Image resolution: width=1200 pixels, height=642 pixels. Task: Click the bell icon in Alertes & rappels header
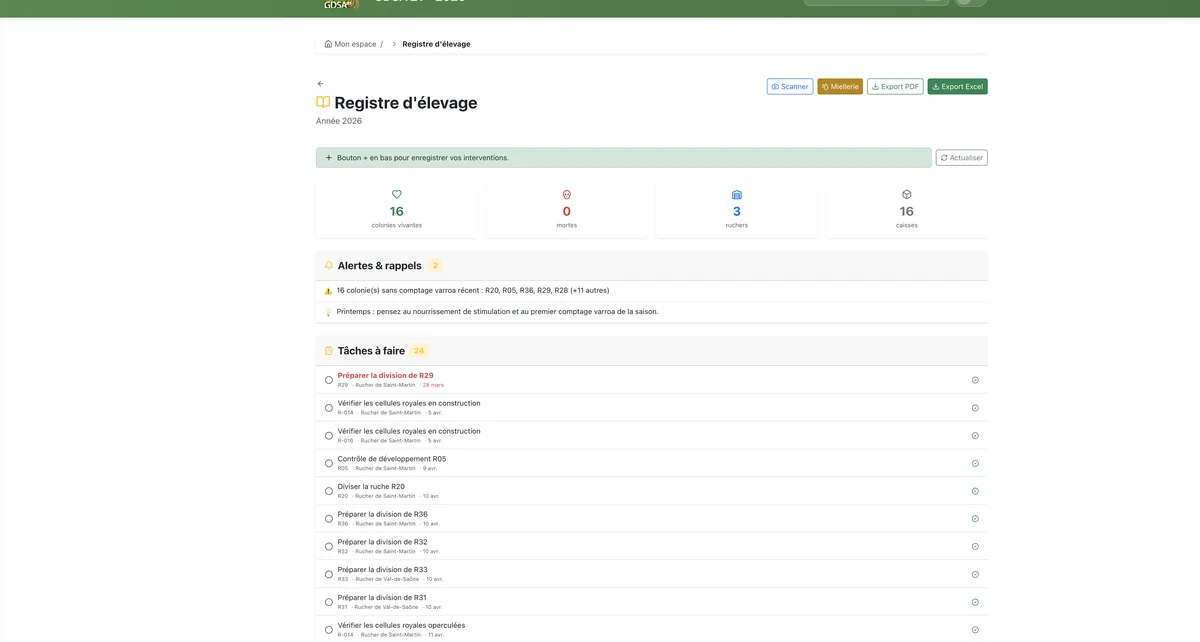[x=328, y=264]
